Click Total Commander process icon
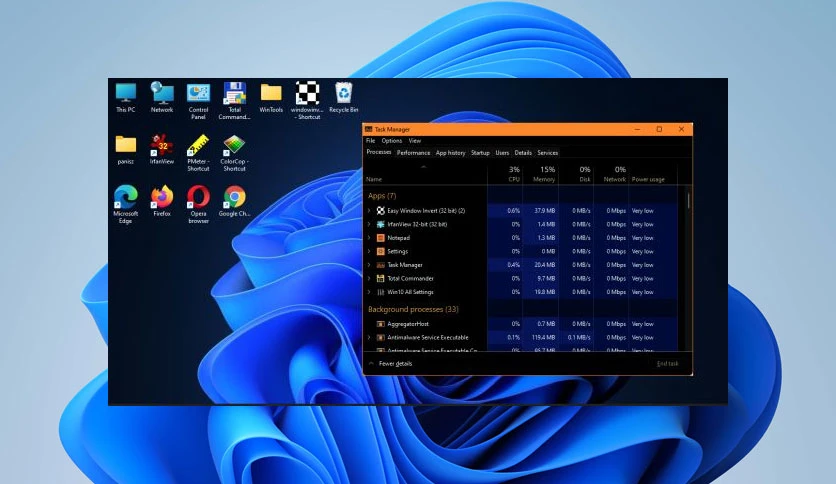 point(381,278)
